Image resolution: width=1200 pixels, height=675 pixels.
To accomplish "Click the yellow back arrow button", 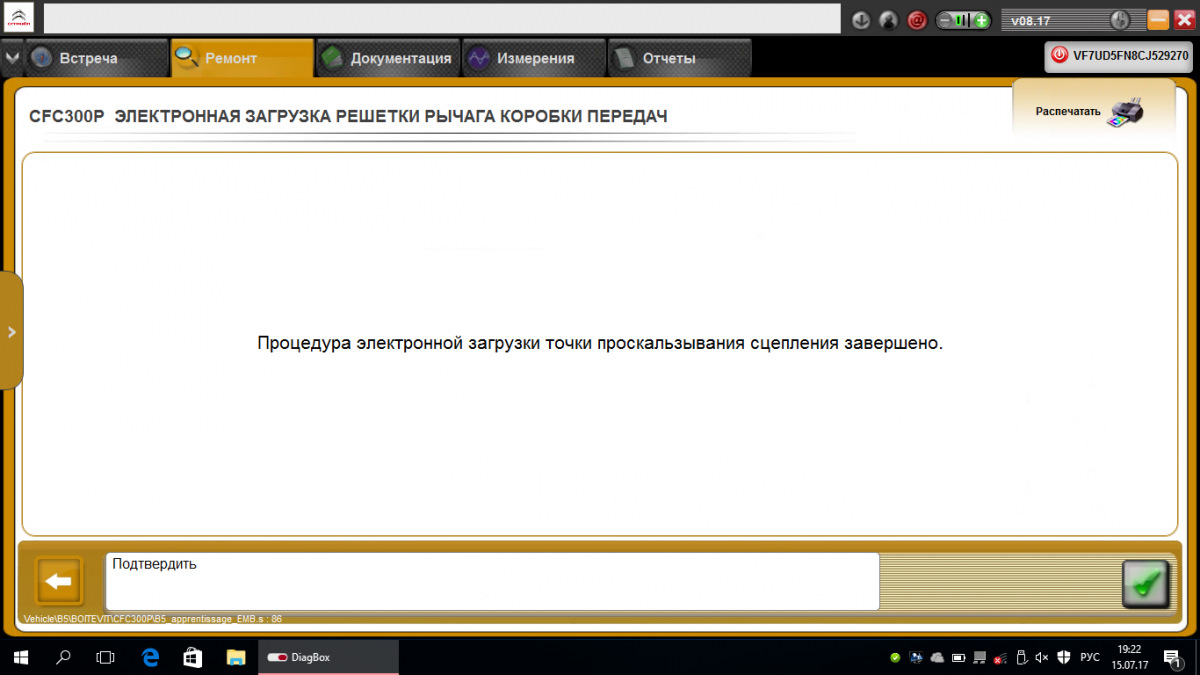I will click(59, 581).
